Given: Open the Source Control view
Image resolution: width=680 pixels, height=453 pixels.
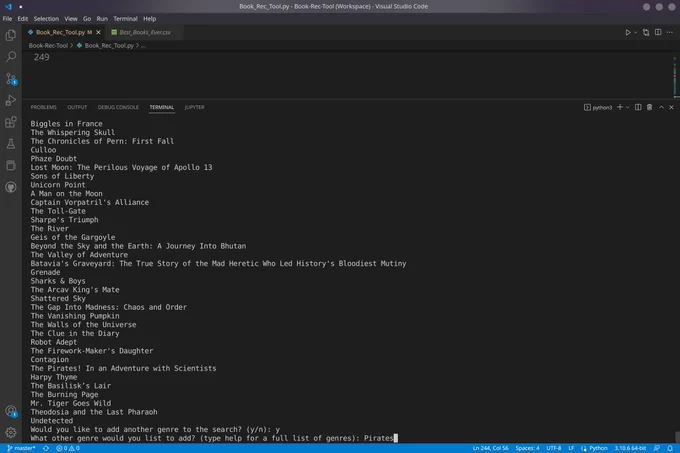Looking at the screenshot, I should (11, 78).
